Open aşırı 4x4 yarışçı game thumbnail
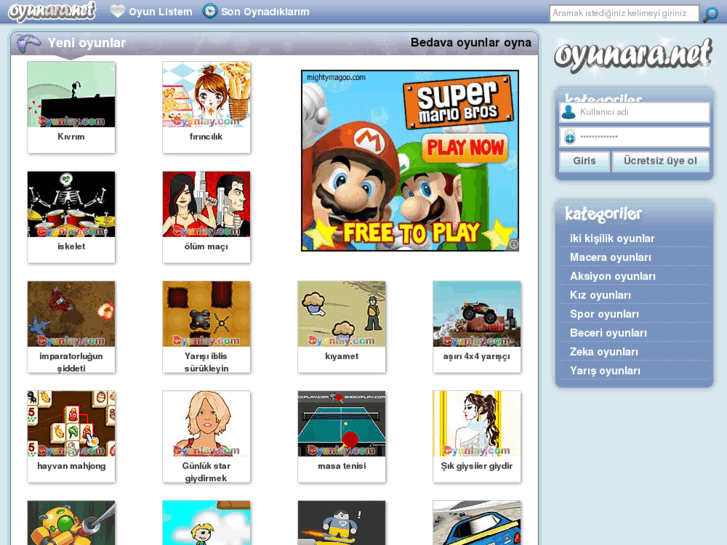 (477, 314)
